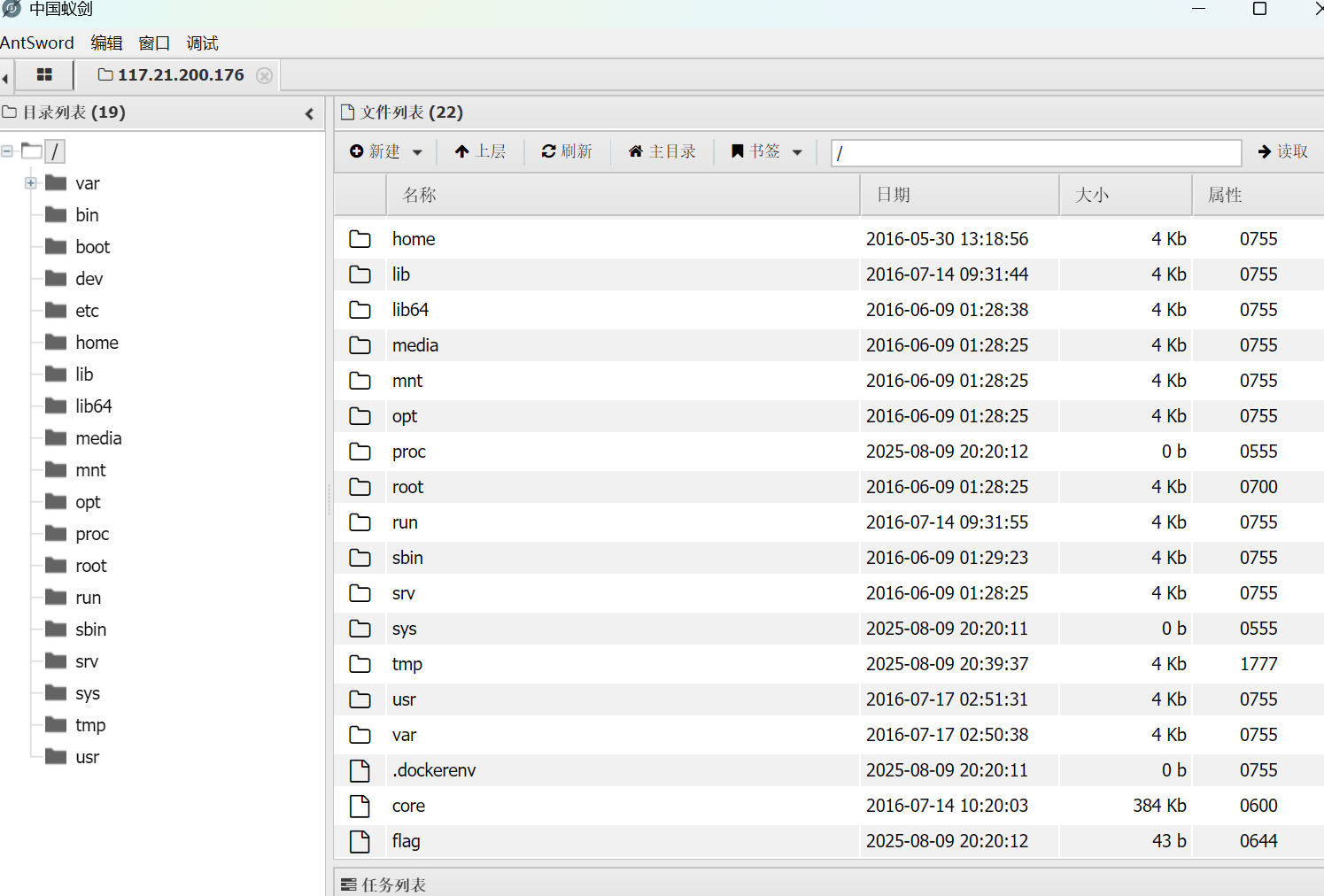Select the boot folder in tree
Screen dimensions: 1324x896
click(x=93, y=247)
